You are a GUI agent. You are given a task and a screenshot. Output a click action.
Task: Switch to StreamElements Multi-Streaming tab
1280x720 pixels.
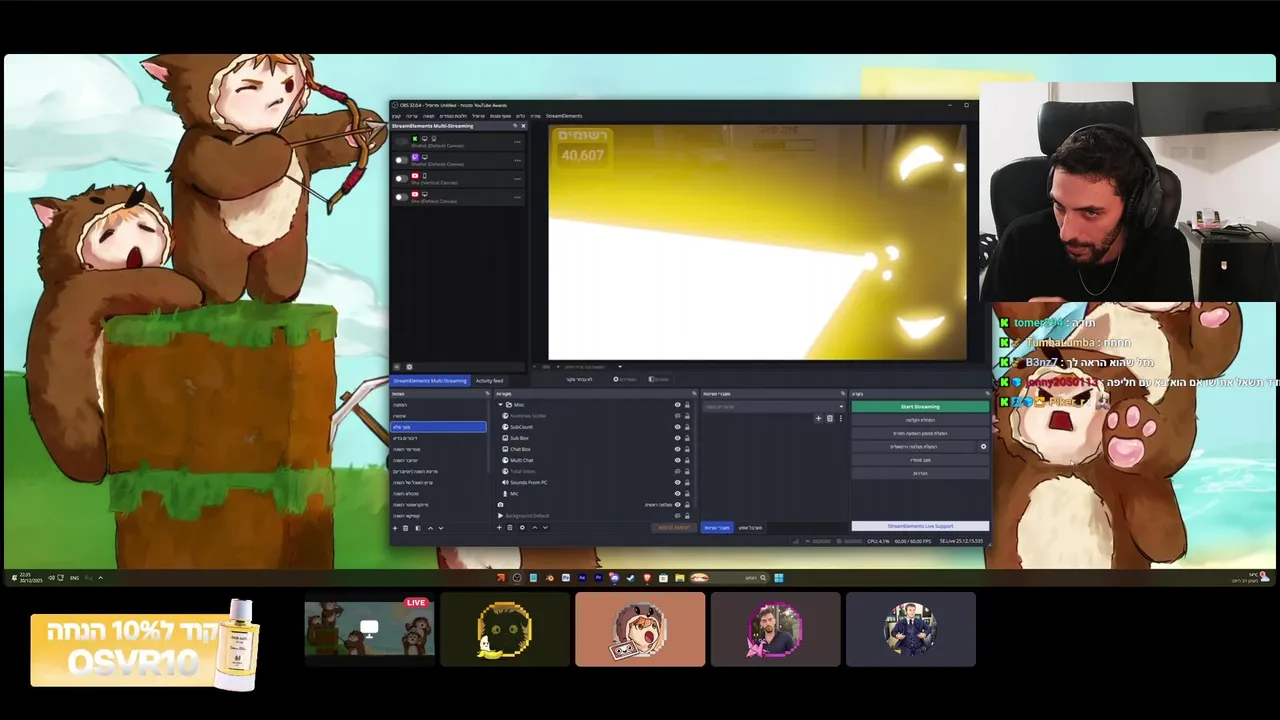(x=430, y=381)
